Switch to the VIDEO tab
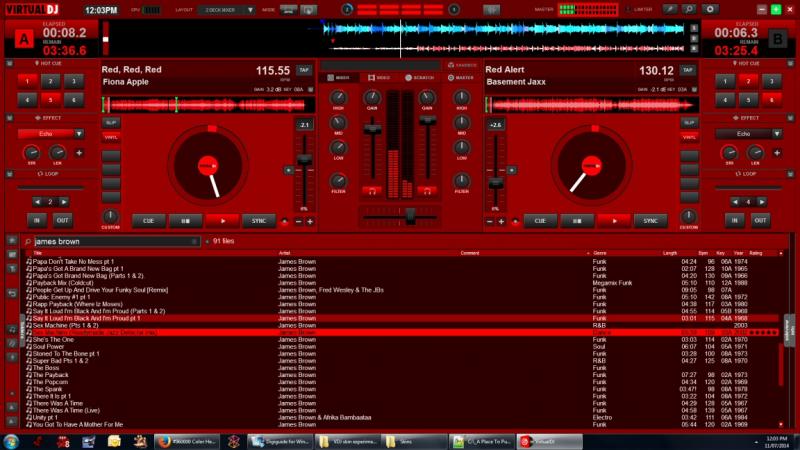Image resolution: width=800 pixels, height=450 pixels. coord(379,78)
